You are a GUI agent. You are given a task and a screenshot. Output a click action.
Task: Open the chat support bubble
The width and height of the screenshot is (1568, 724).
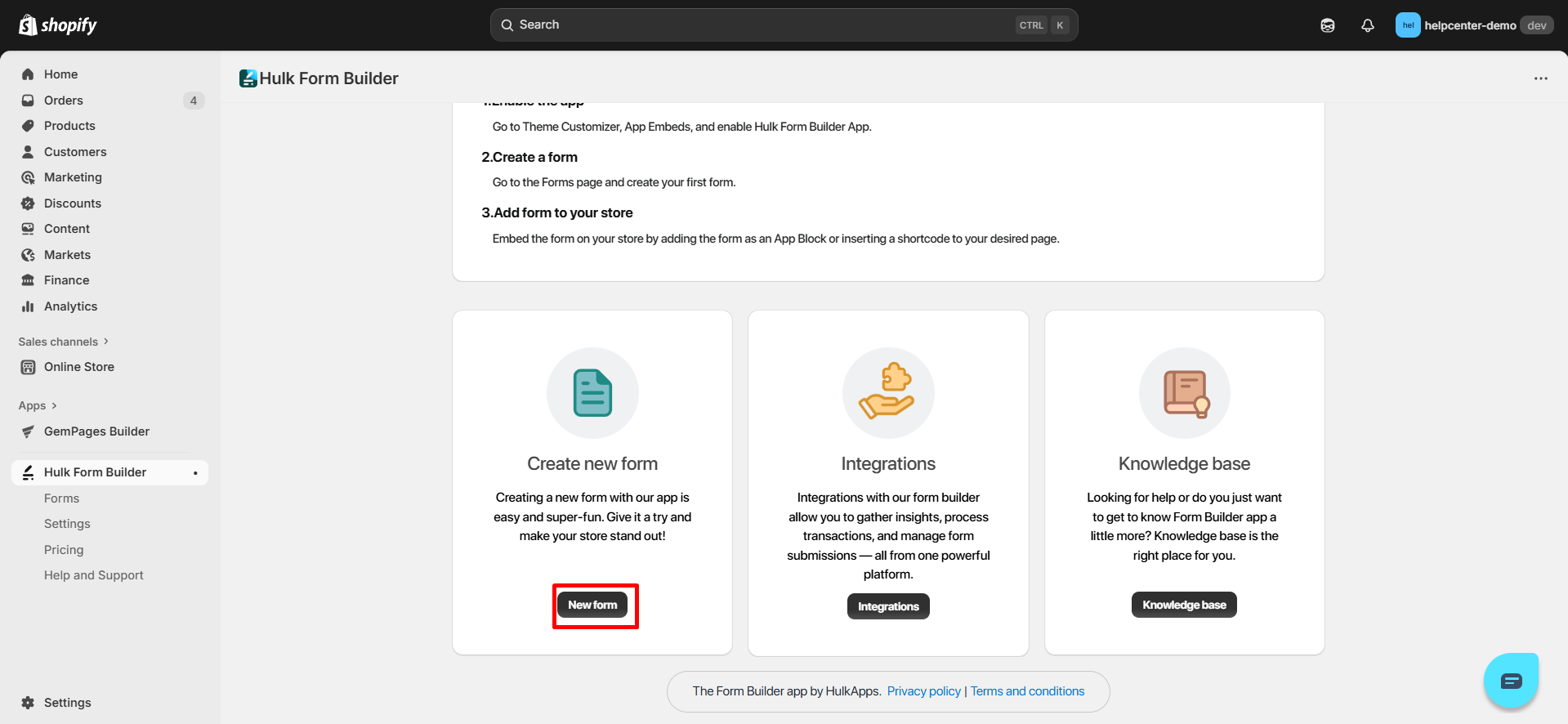1512,681
